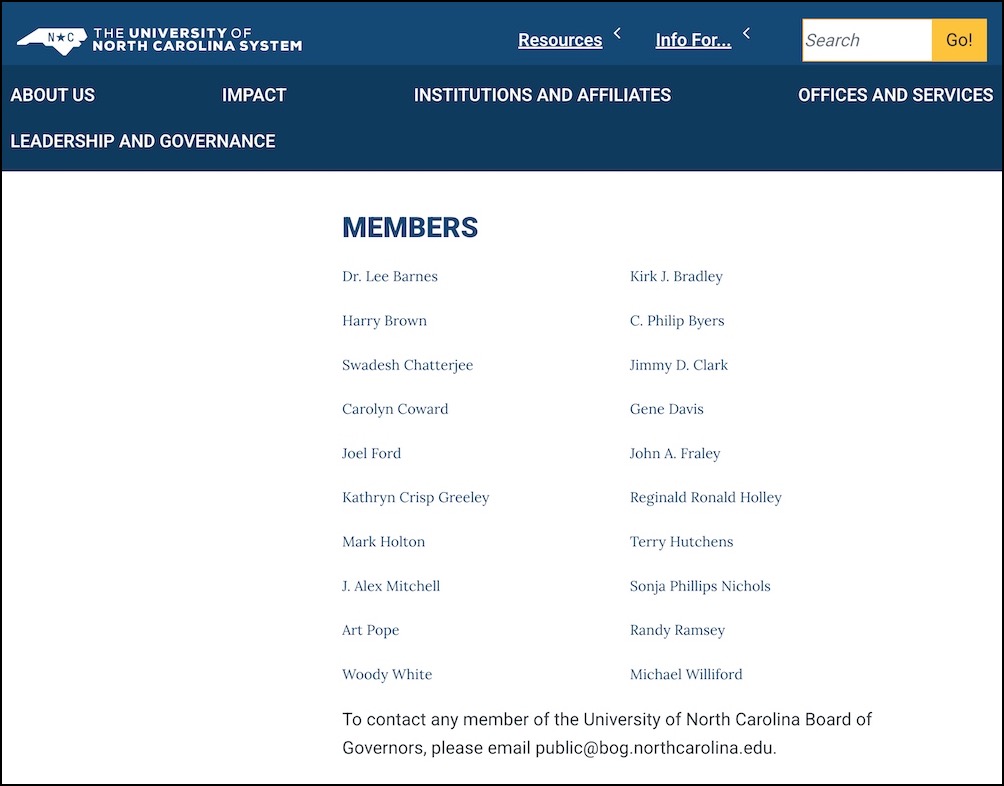Expand the chevron next to Info For...
Image resolution: width=1004 pixels, height=786 pixels.
tap(746, 33)
